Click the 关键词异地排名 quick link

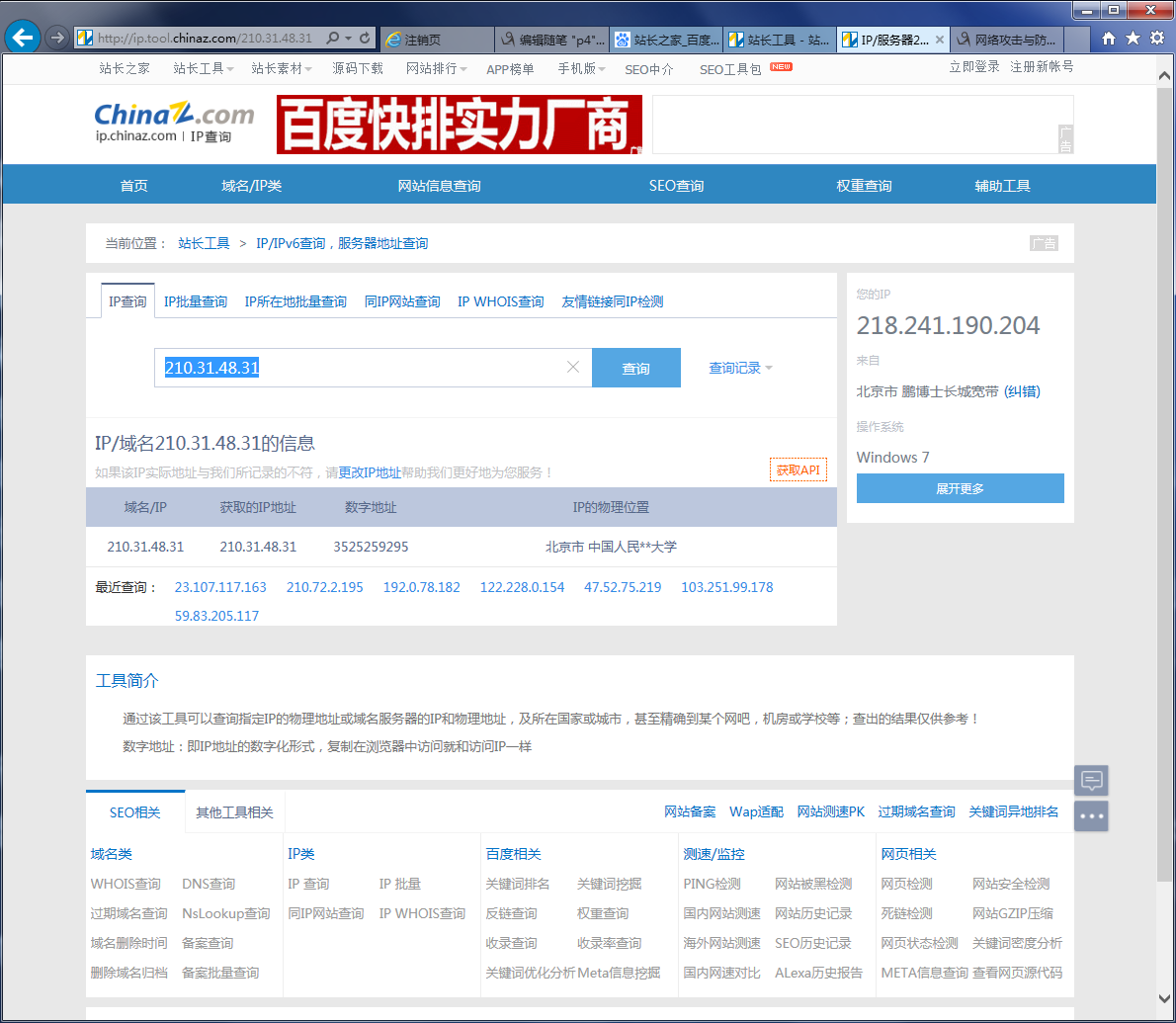click(x=1013, y=811)
